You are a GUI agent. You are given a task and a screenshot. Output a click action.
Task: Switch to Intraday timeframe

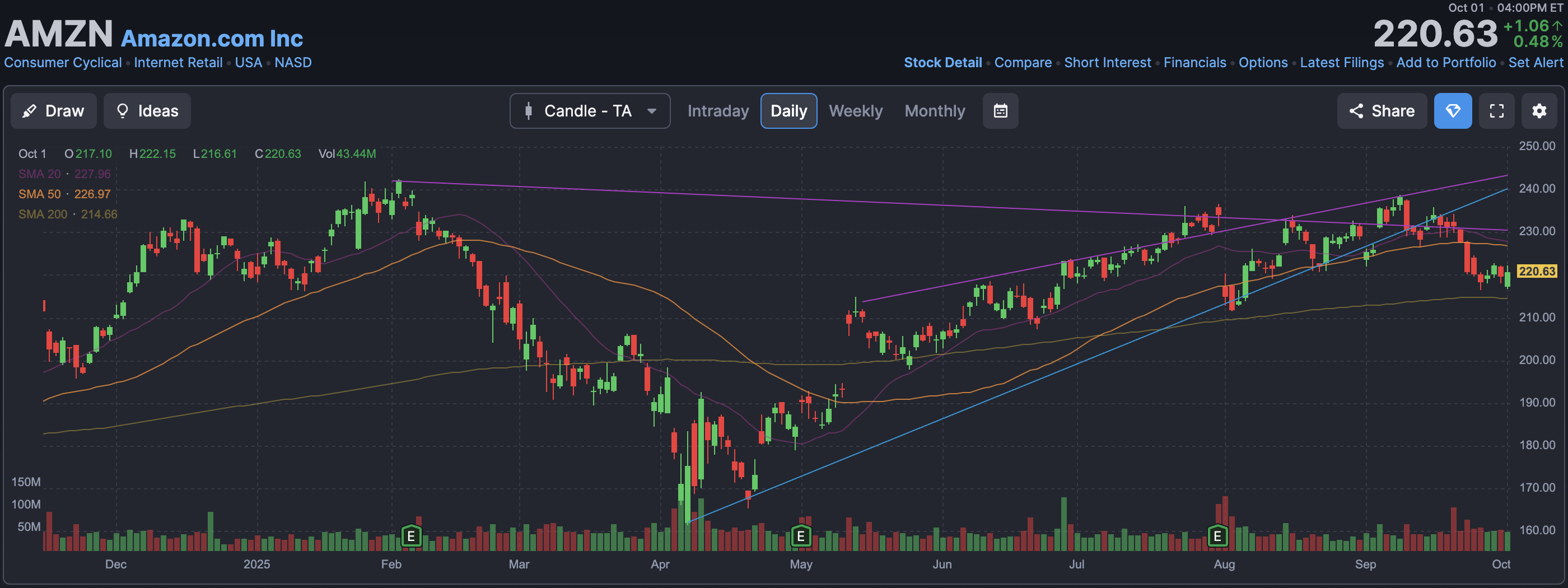[x=718, y=111]
